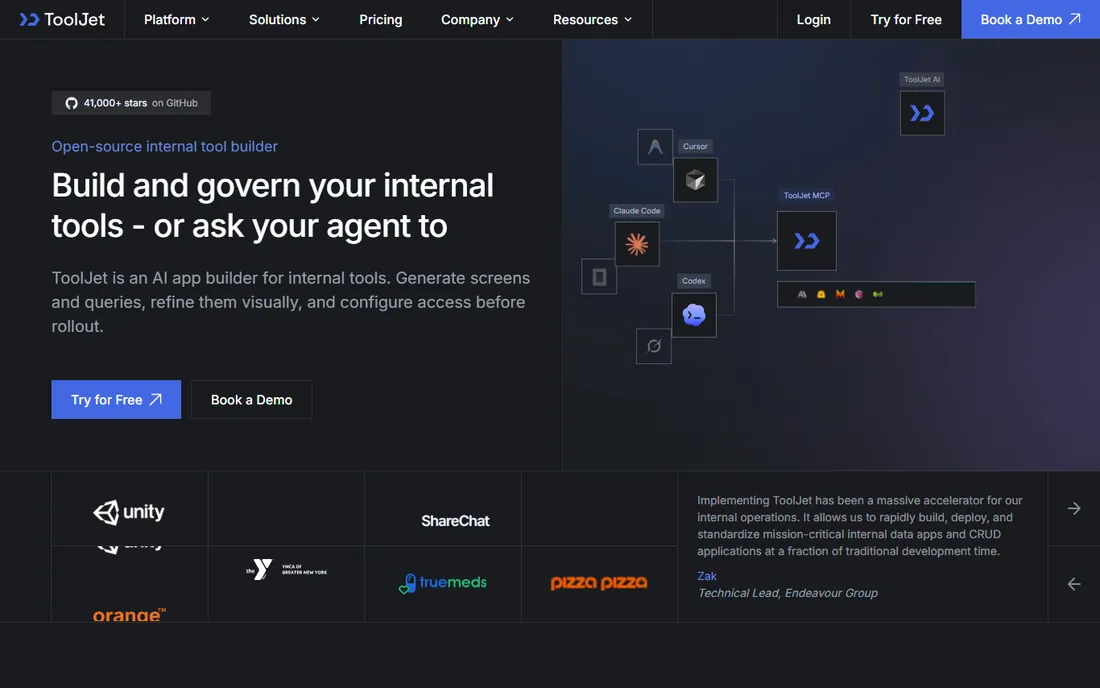Click the Codex label in the diagram
1100x688 pixels.
(x=694, y=281)
